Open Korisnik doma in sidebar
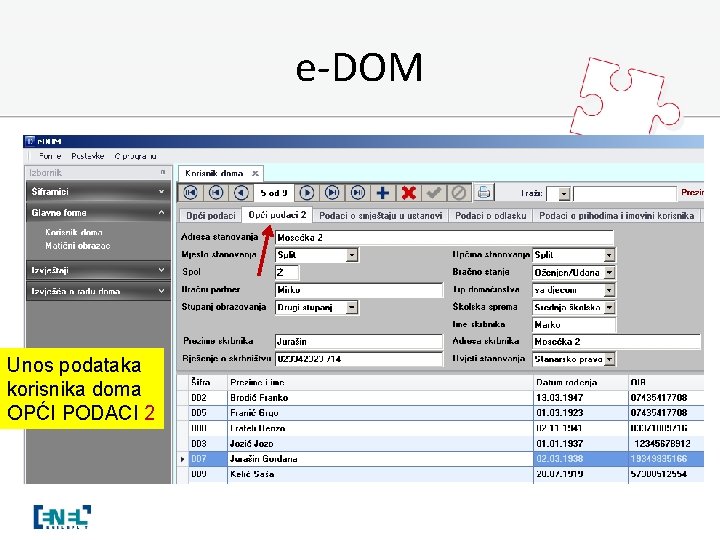 (x=73, y=232)
